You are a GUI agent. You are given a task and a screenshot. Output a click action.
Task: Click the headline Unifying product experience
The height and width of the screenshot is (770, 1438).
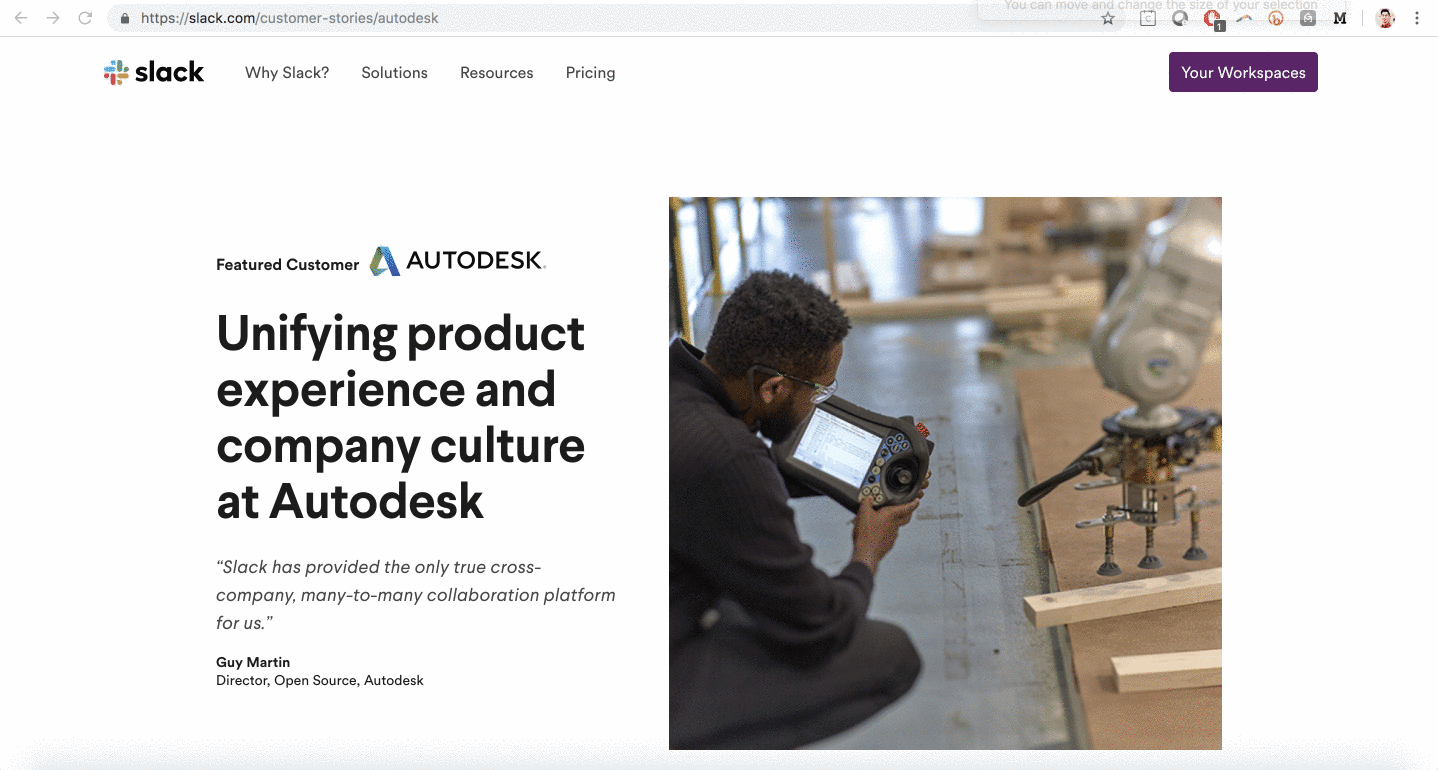click(401, 417)
